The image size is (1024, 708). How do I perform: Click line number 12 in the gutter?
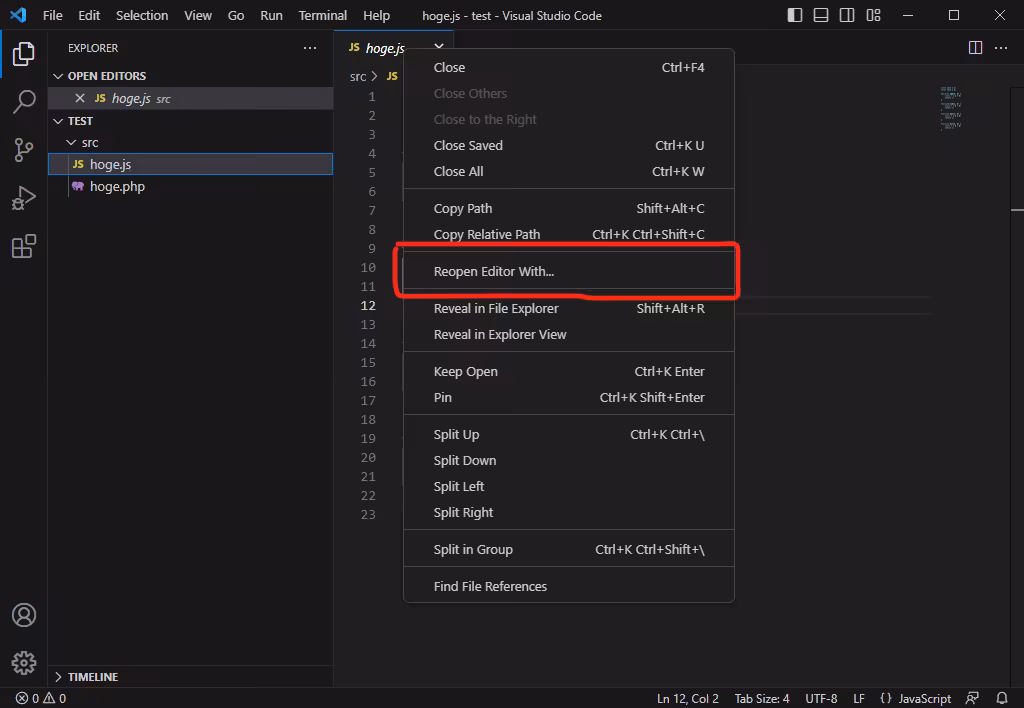(x=368, y=306)
